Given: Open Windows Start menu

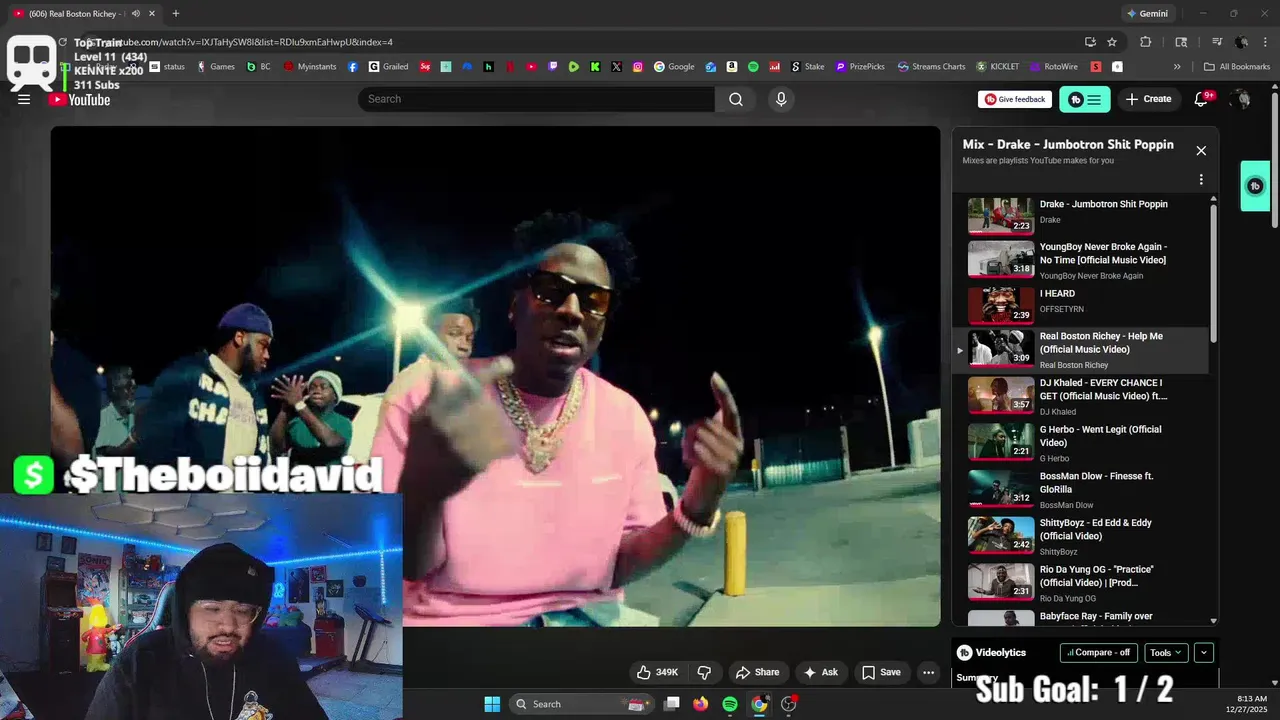Looking at the screenshot, I should (492, 704).
